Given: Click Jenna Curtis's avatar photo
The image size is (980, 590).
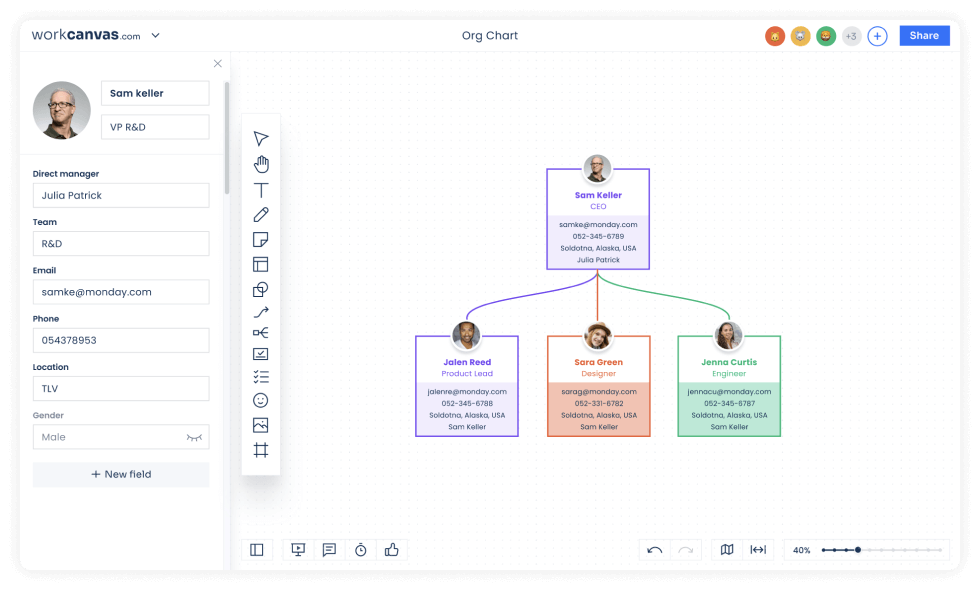Looking at the screenshot, I should click(728, 336).
